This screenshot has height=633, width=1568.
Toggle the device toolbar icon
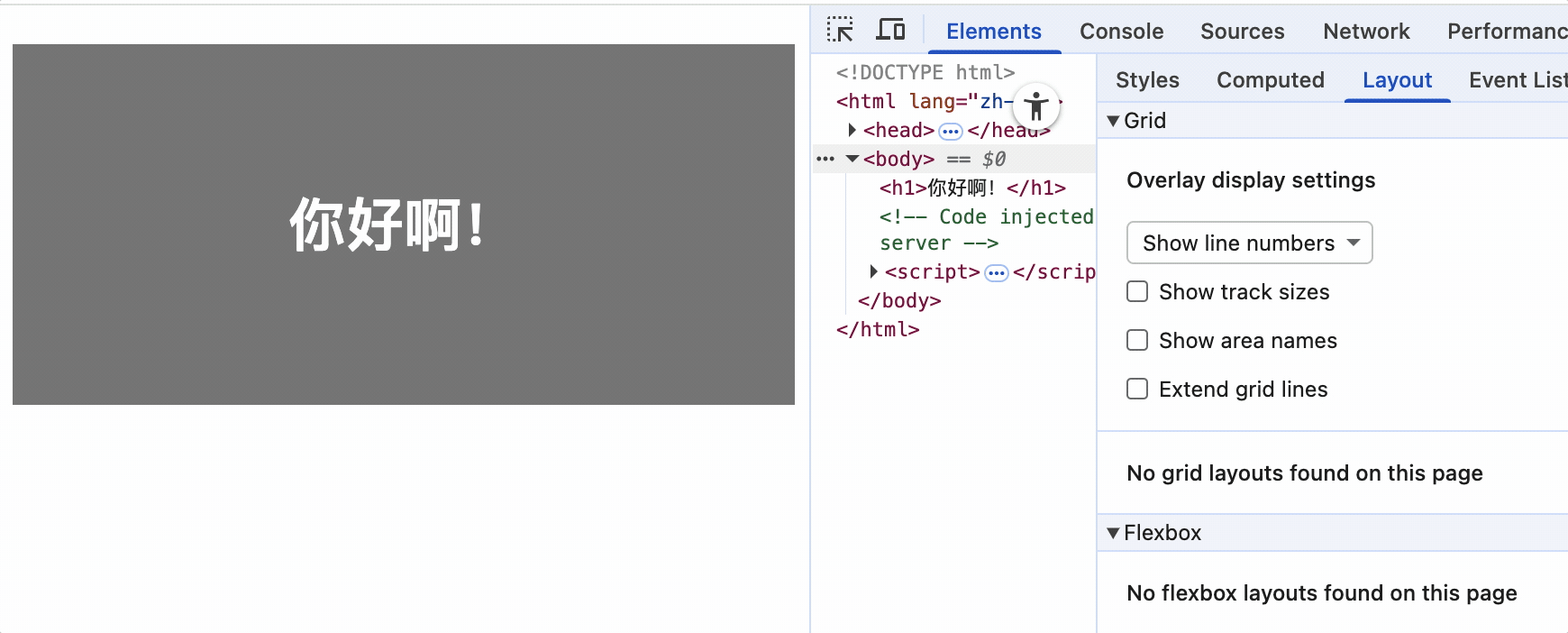pos(890,30)
